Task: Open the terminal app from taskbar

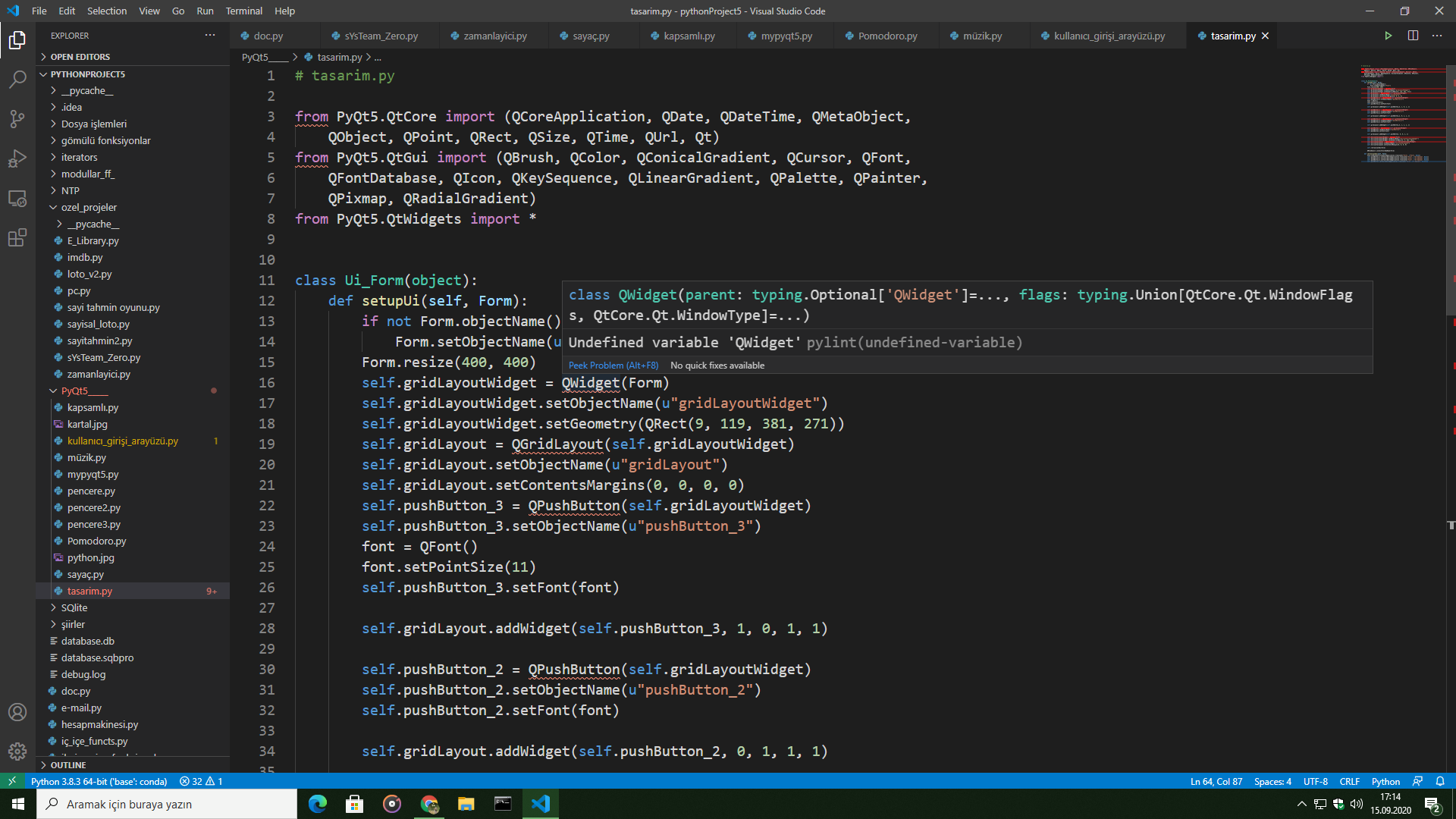Action: pyautogui.click(x=503, y=804)
